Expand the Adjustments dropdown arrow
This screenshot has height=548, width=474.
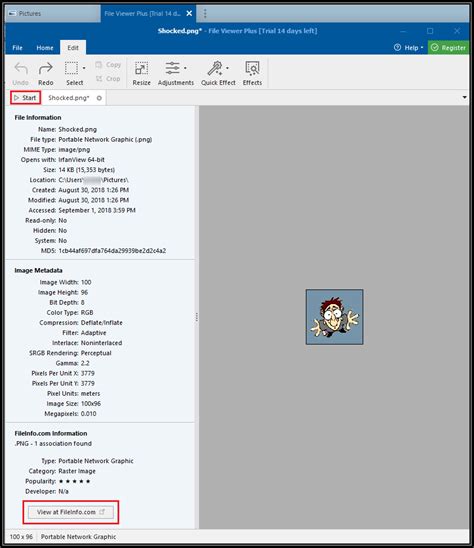click(x=185, y=68)
